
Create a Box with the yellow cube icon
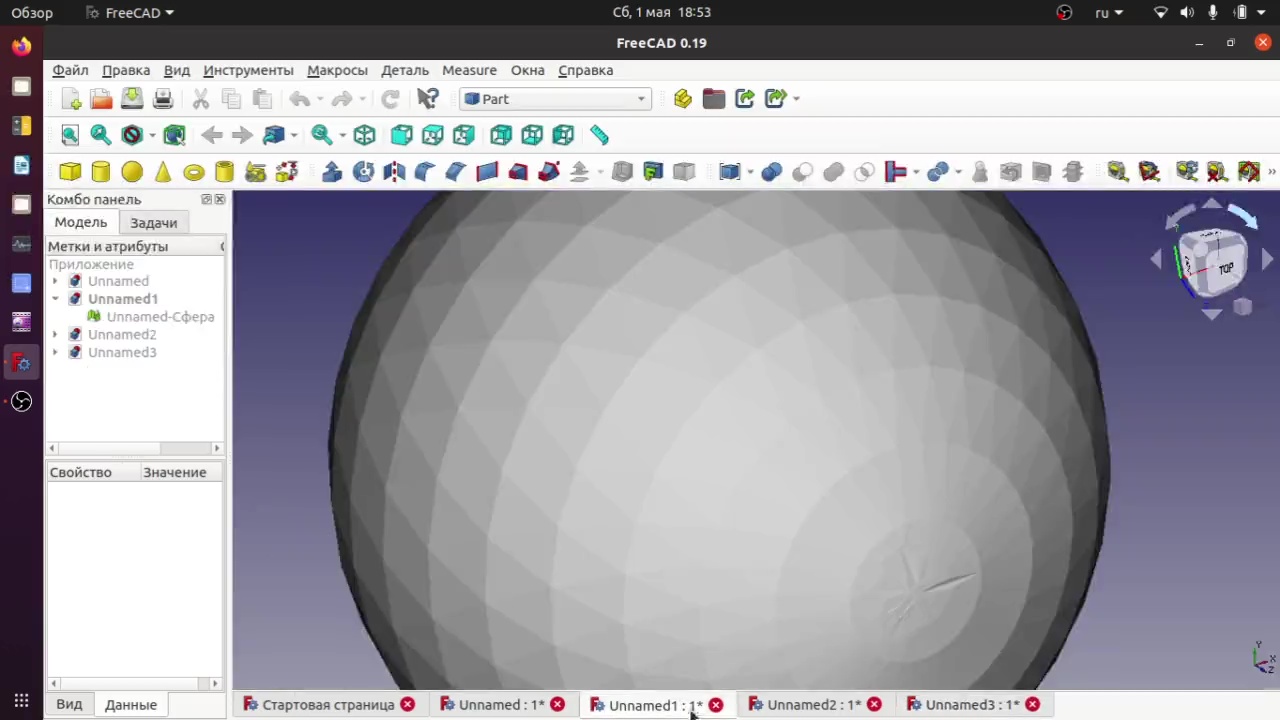[x=70, y=172]
